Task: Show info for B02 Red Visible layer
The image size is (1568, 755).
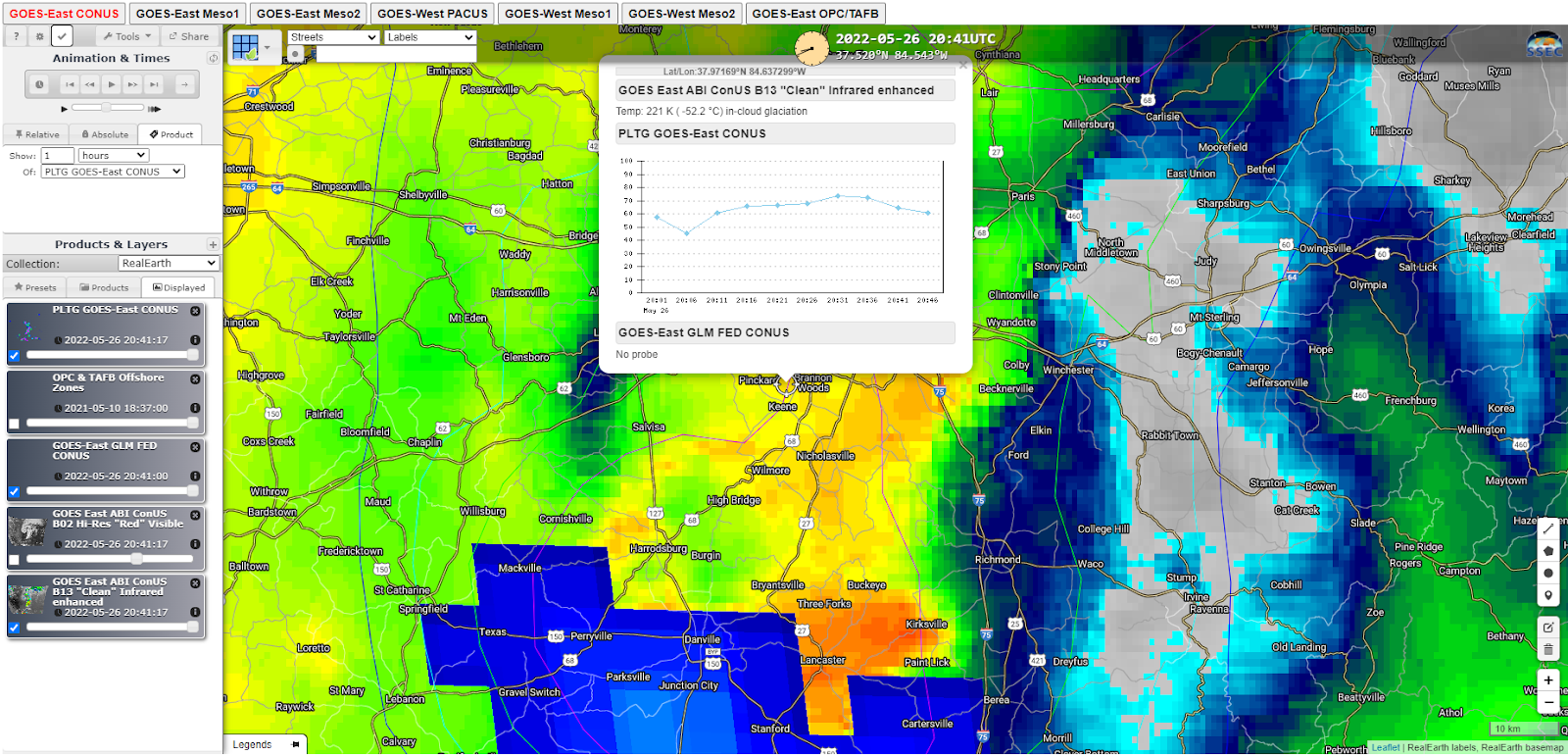Action: point(195,544)
